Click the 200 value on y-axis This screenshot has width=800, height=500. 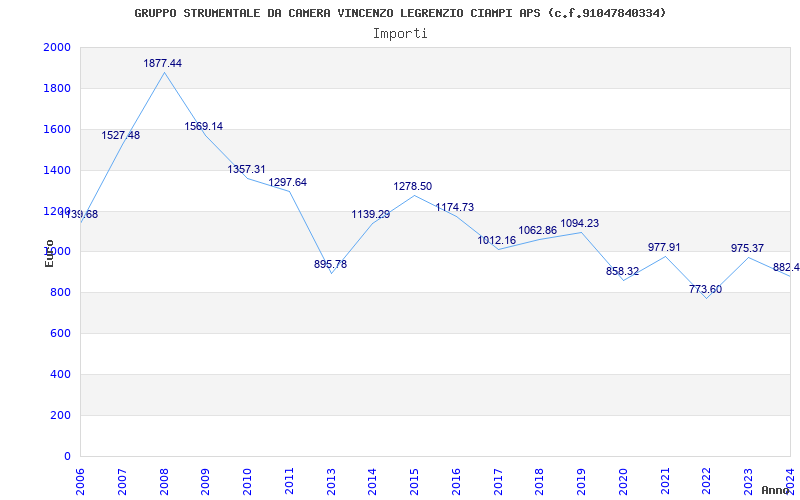point(61,415)
